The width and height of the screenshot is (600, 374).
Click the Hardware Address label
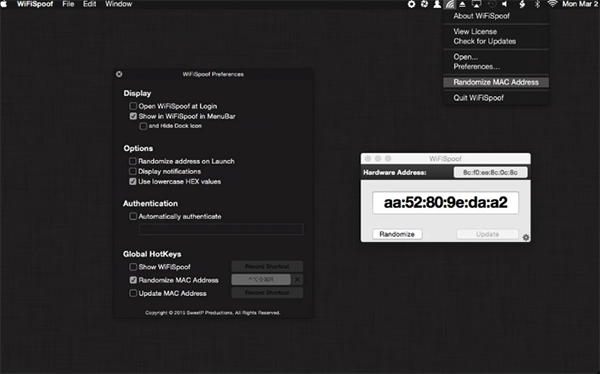point(395,173)
